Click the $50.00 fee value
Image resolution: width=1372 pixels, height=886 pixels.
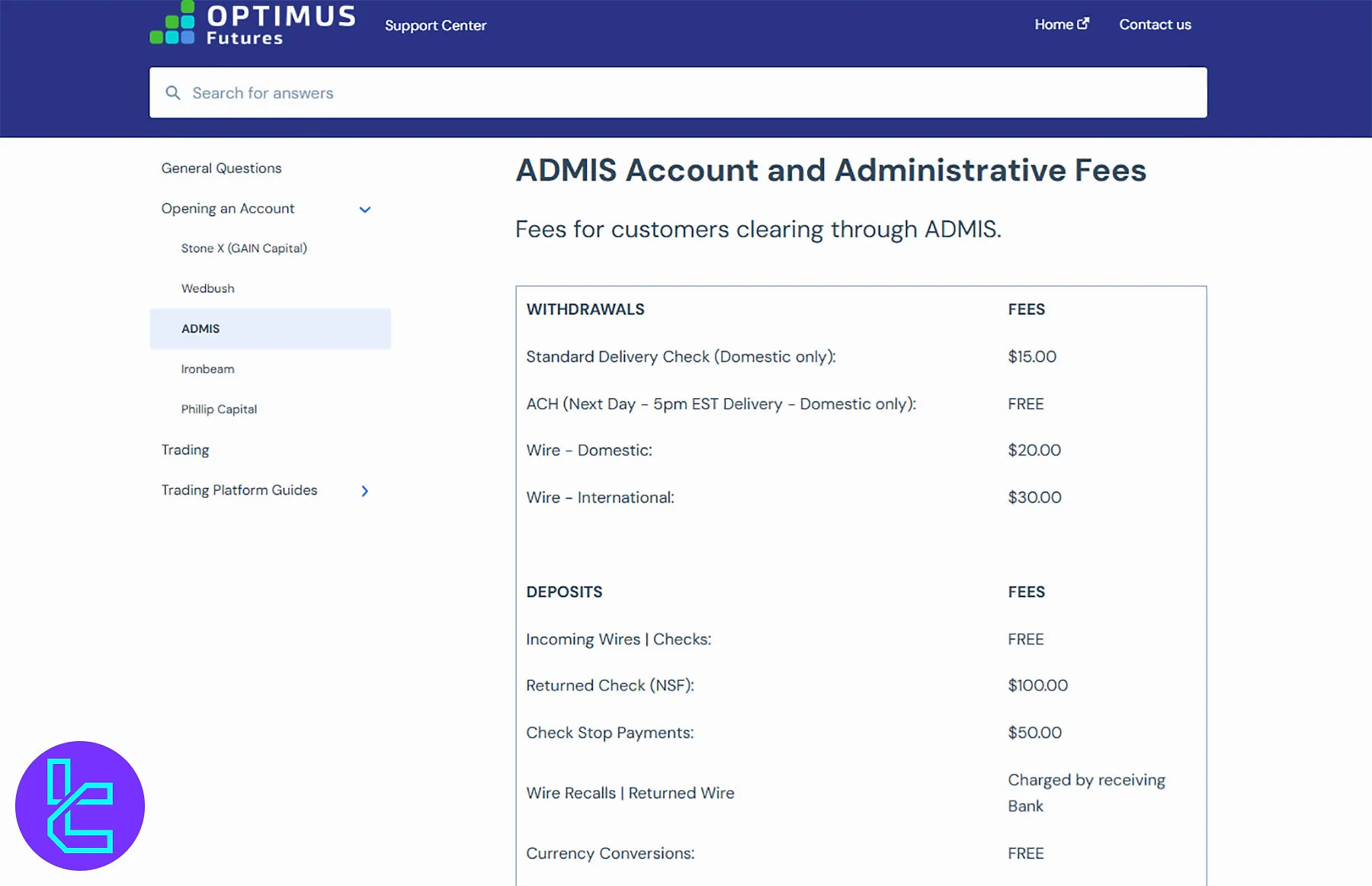tap(1034, 733)
